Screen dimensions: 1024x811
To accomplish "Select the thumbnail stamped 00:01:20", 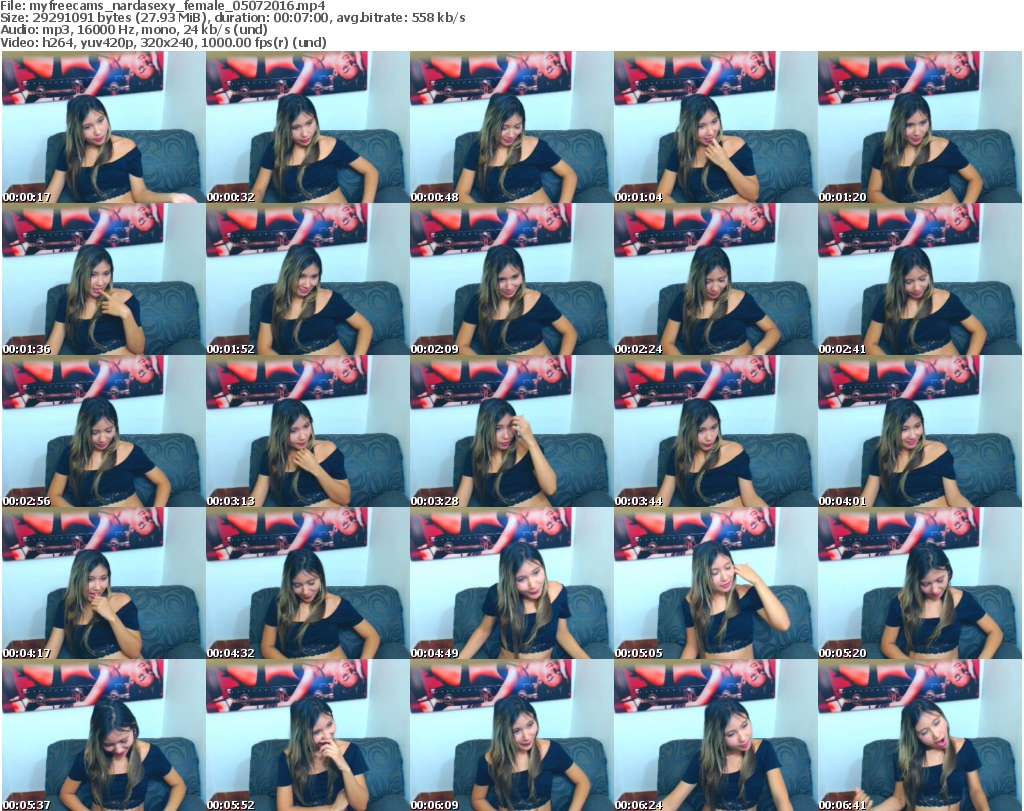I will (920, 127).
